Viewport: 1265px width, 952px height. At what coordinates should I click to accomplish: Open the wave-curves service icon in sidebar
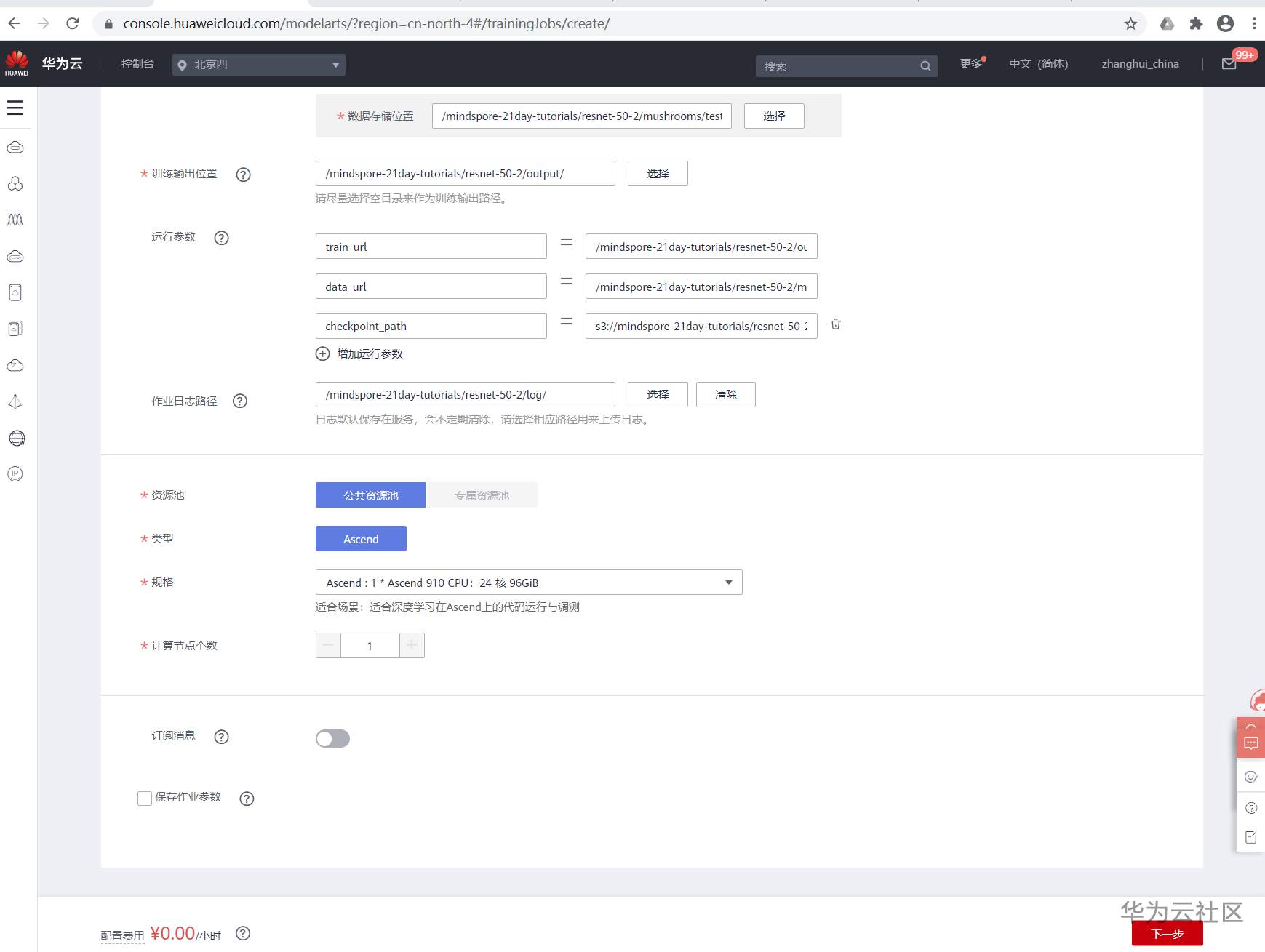[x=15, y=220]
